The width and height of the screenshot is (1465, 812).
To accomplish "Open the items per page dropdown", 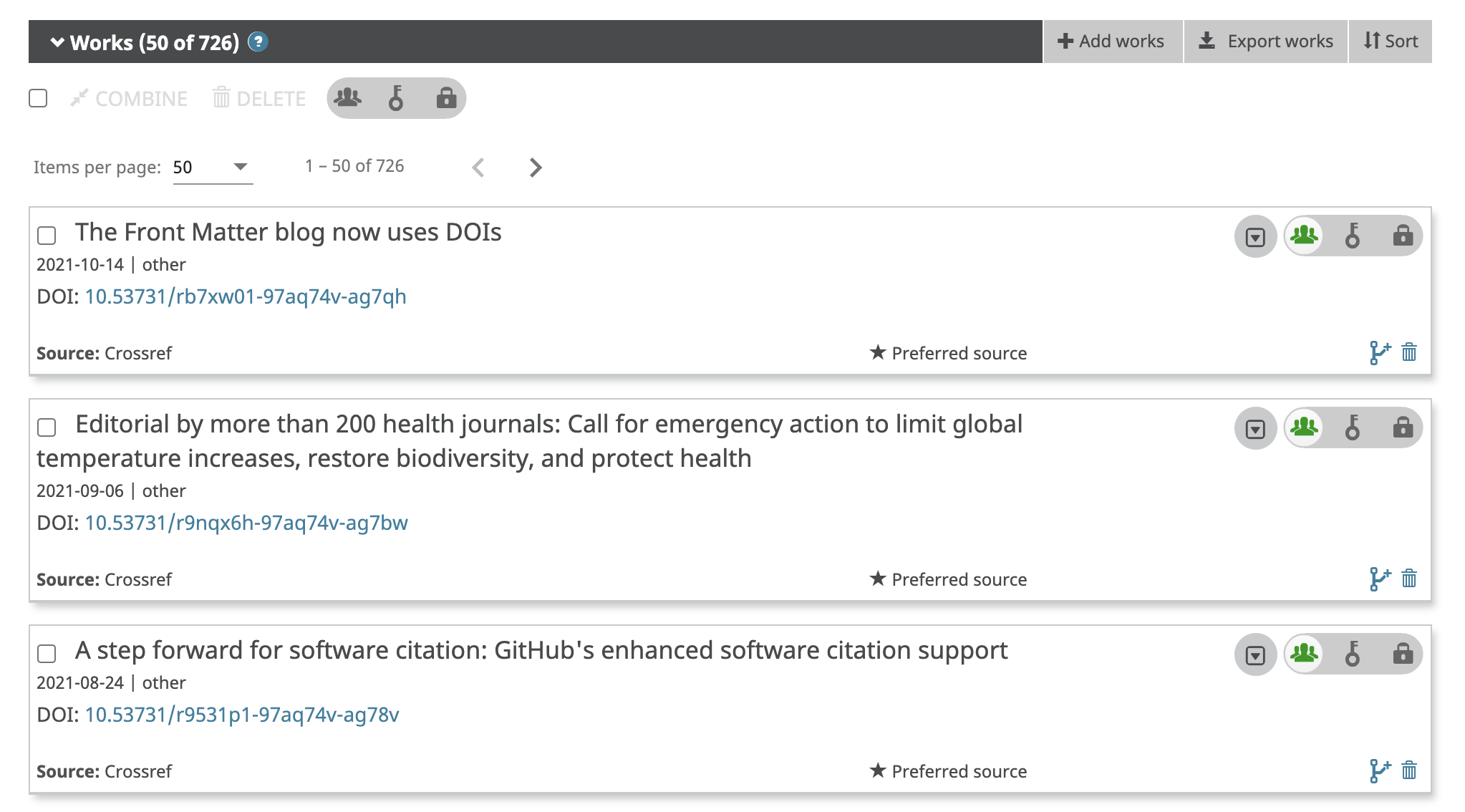I will pyautogui.click(x=213, y=168).
